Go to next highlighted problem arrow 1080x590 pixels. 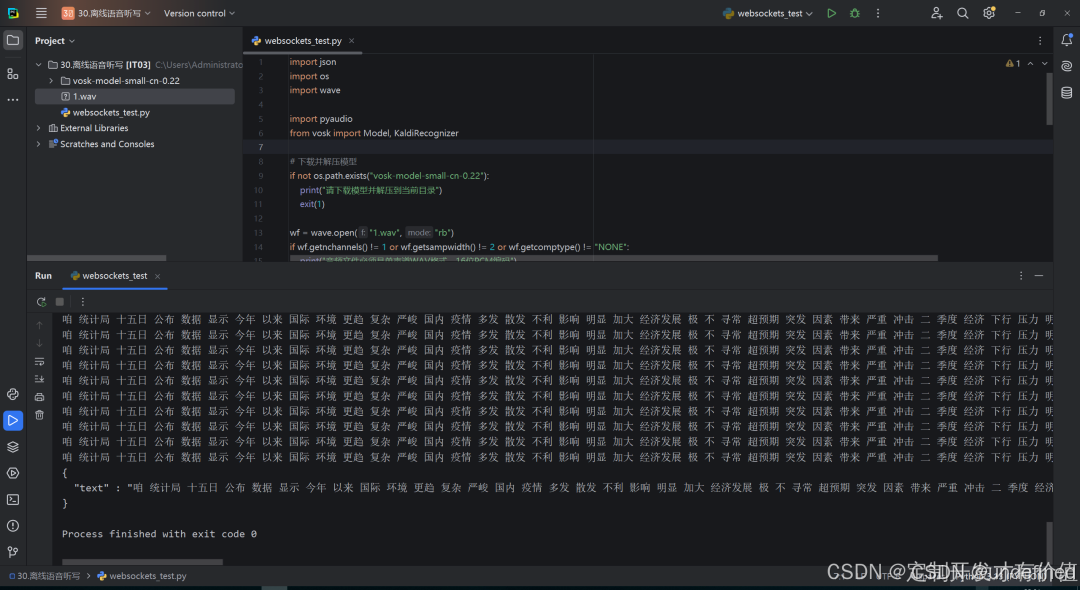coord(1044,63)
